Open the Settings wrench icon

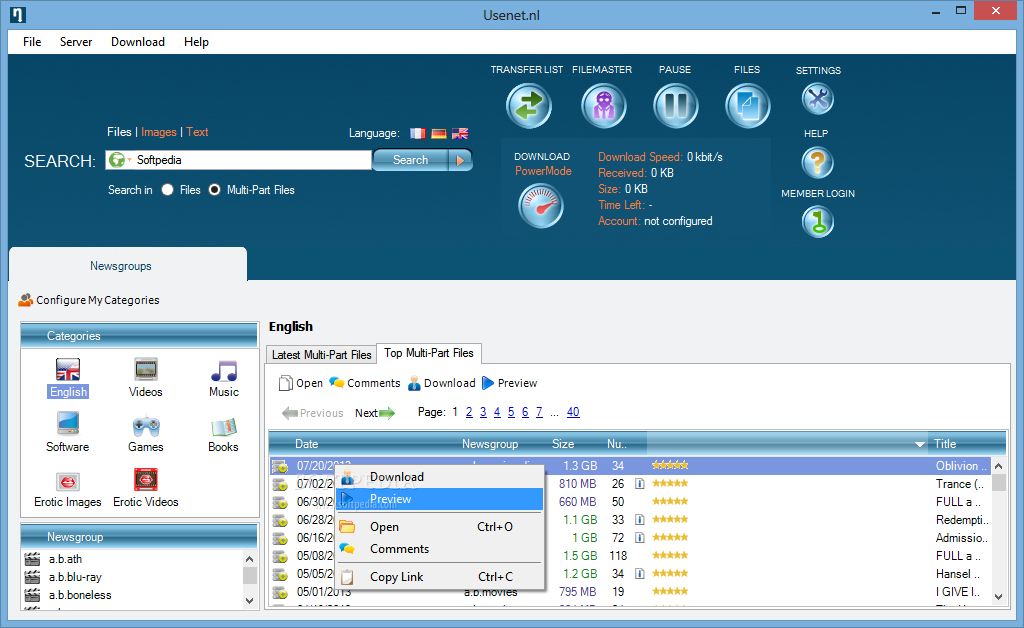(x=818, y=99)
